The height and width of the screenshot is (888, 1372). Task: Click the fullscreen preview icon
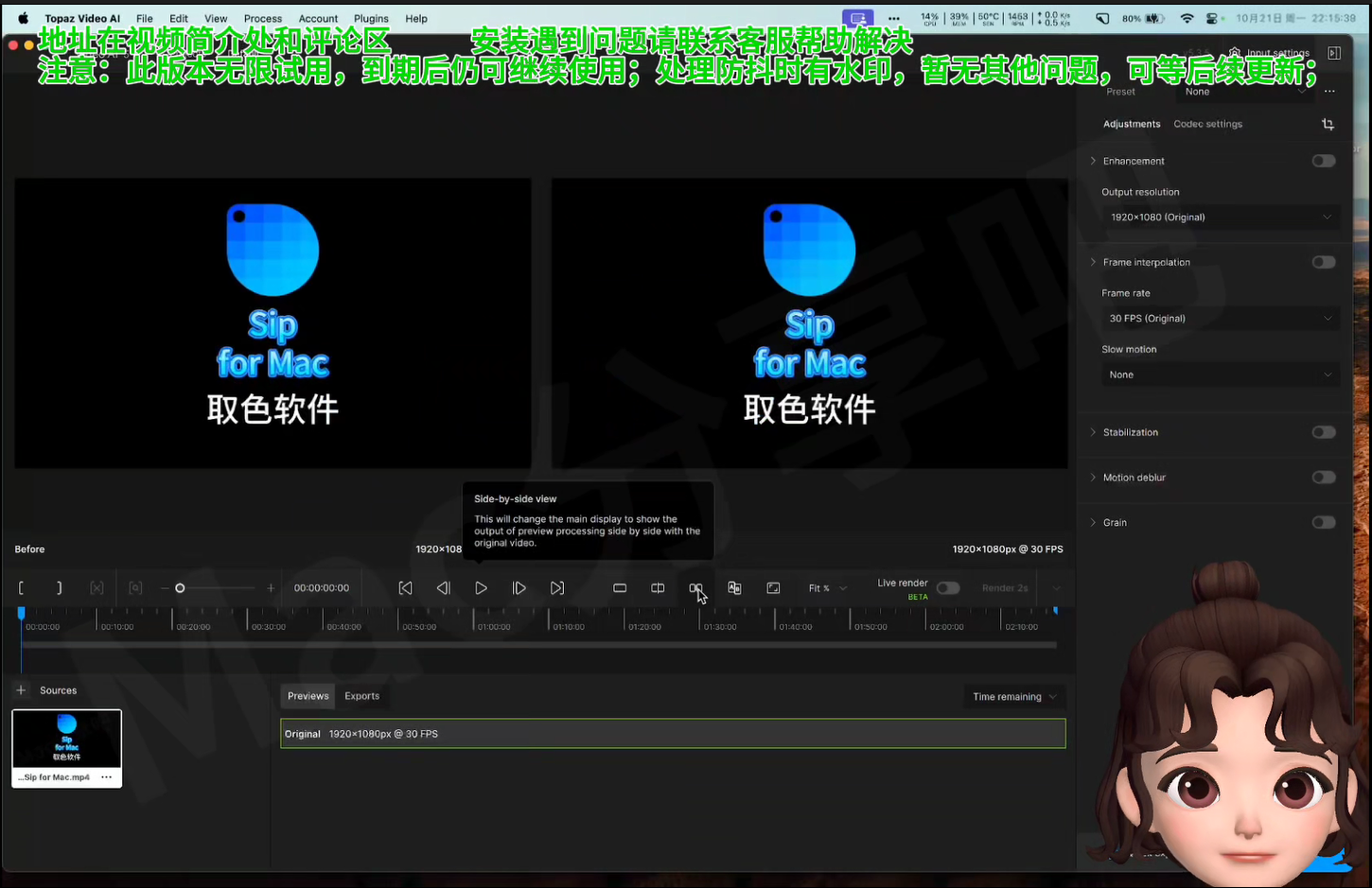tap(773, 587)
